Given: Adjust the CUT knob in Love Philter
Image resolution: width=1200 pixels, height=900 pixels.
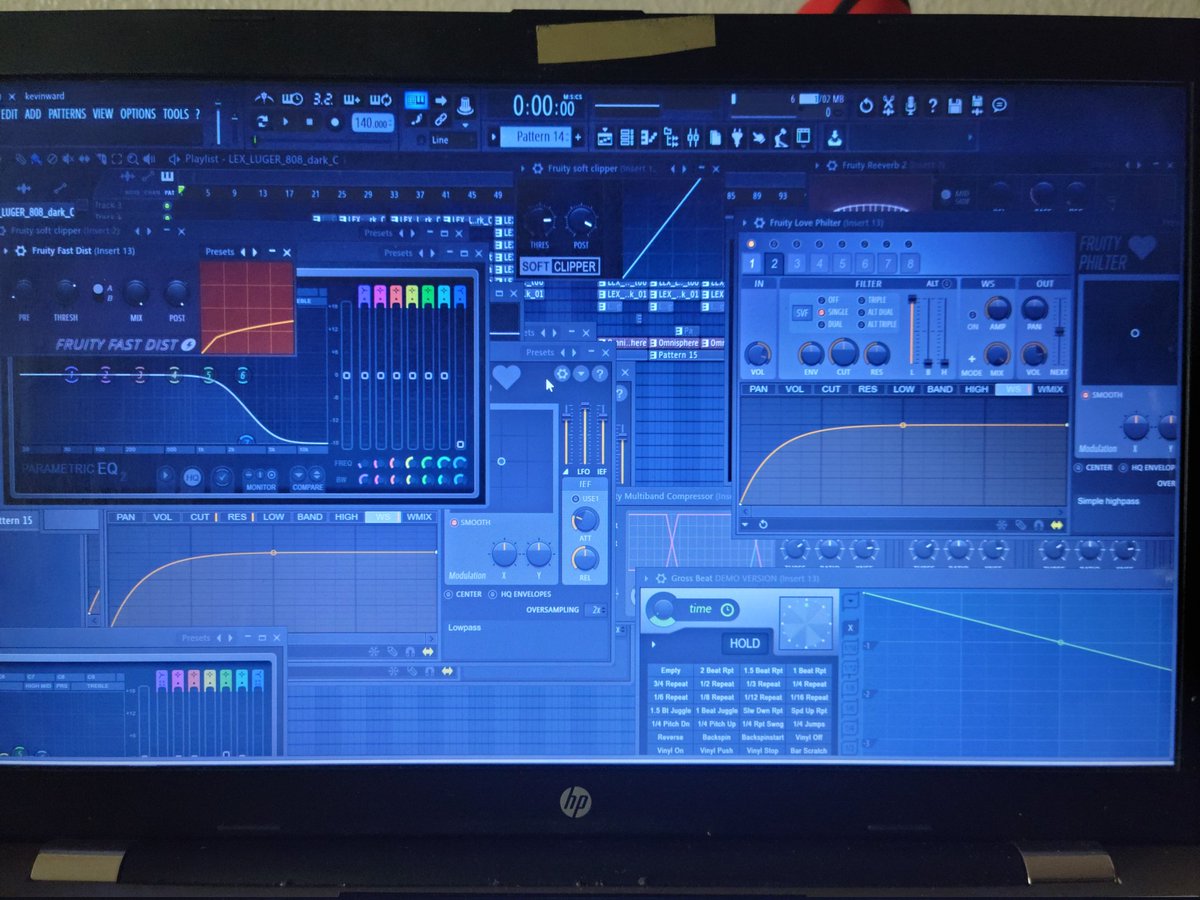Looking at the screenshot, I should [x=844, y=352].
